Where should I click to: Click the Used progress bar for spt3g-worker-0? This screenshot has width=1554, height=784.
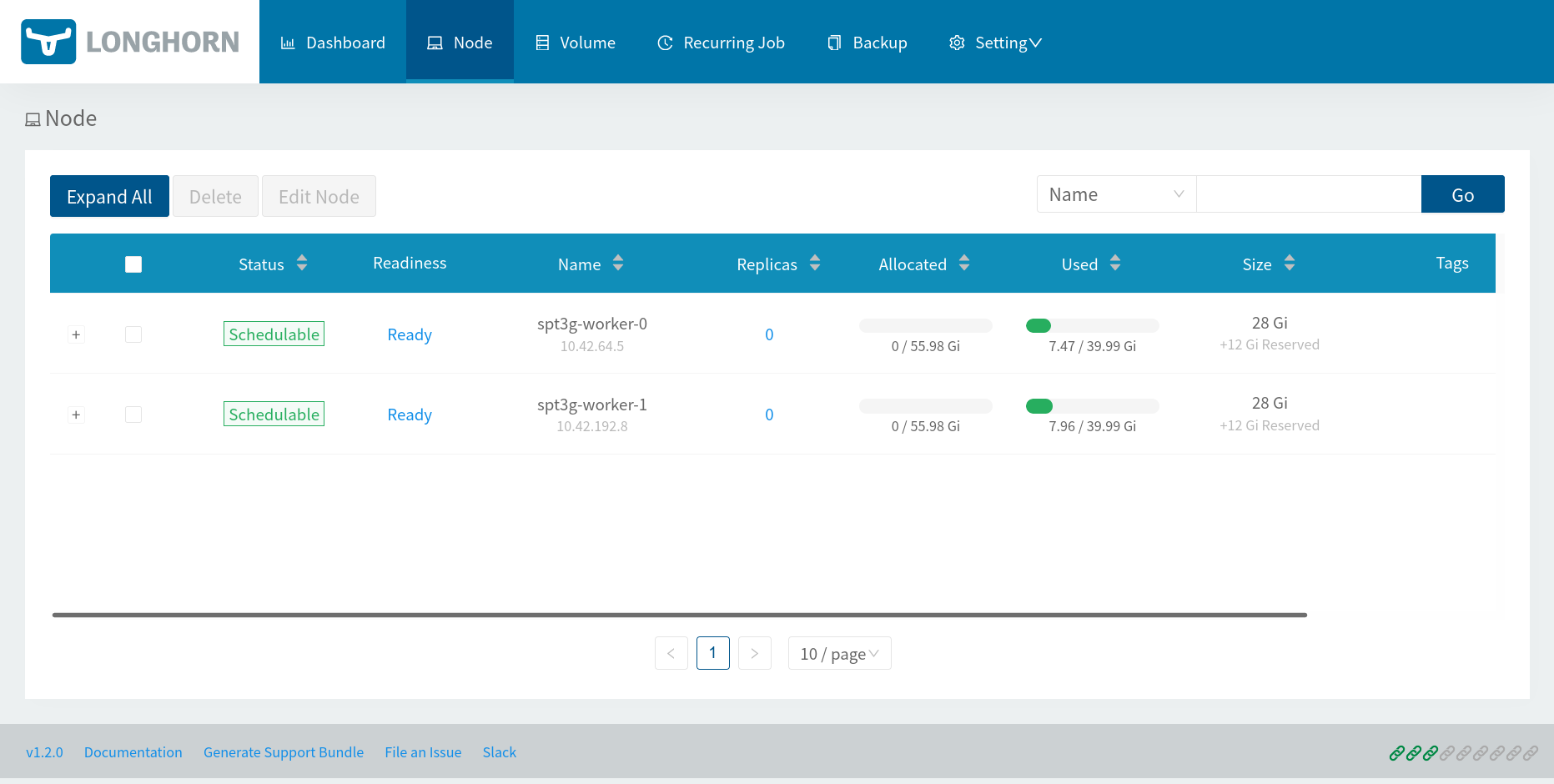click(x=1093, y=325)
